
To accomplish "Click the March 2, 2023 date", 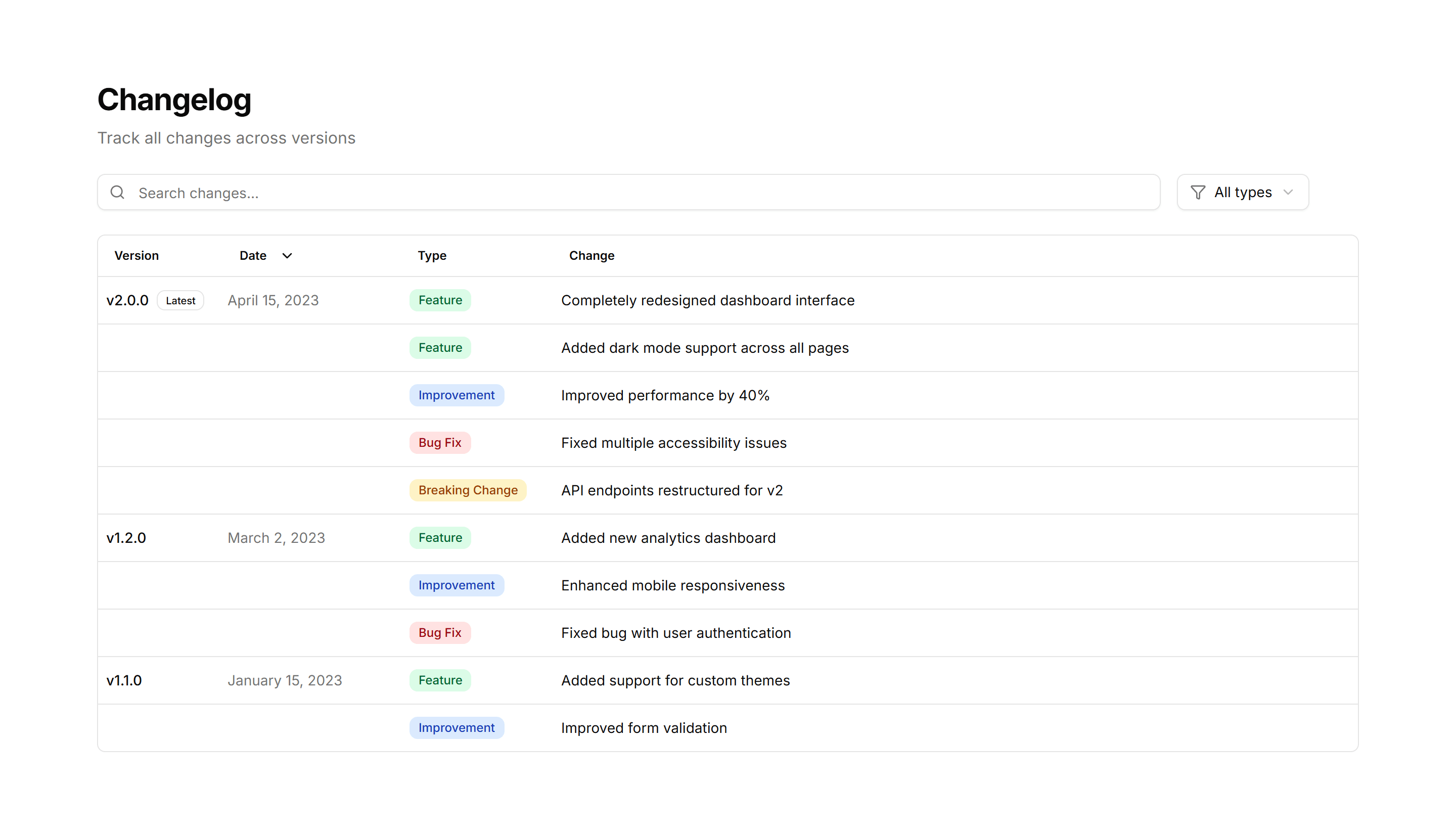I will pyautogui.click(x=277, y=538).
